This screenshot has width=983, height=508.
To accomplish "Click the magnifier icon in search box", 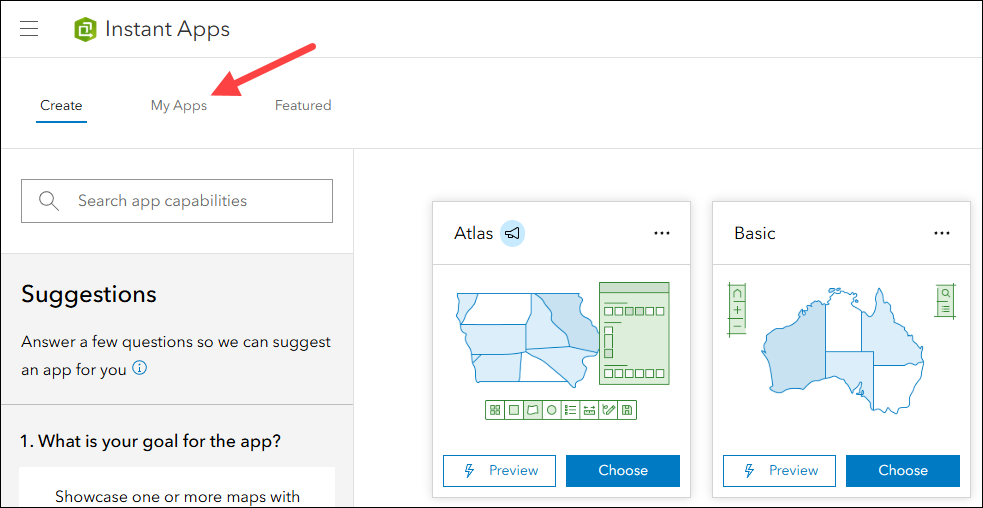I will [x=49, y=201].
